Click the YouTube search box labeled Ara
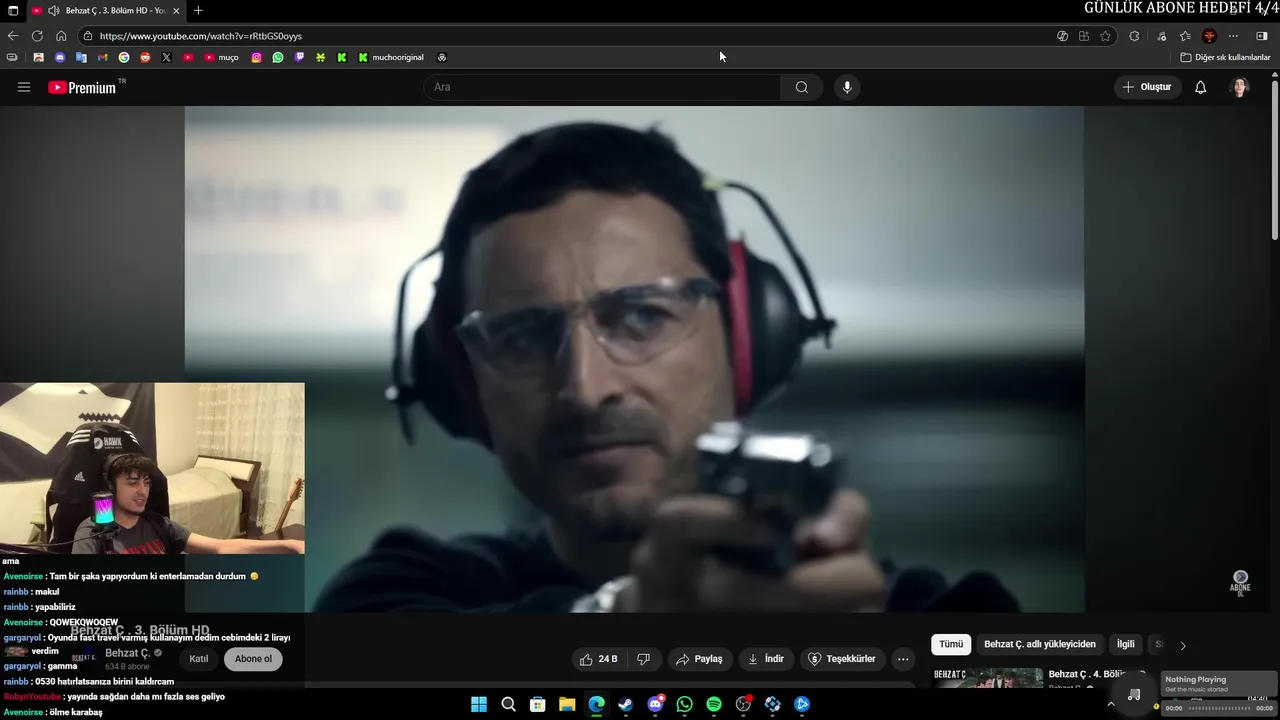 603,87
